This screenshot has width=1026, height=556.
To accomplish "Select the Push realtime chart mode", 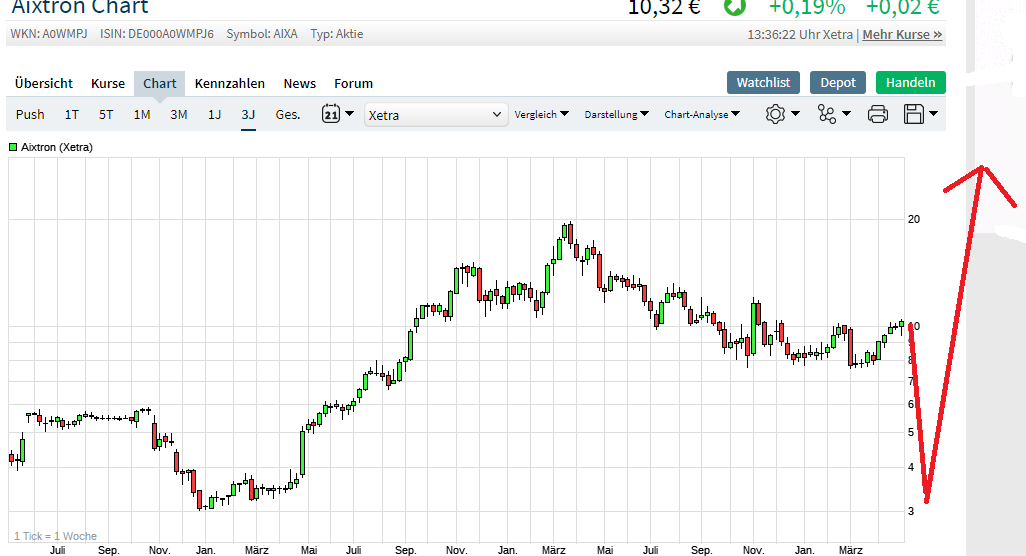I will 30,114.
